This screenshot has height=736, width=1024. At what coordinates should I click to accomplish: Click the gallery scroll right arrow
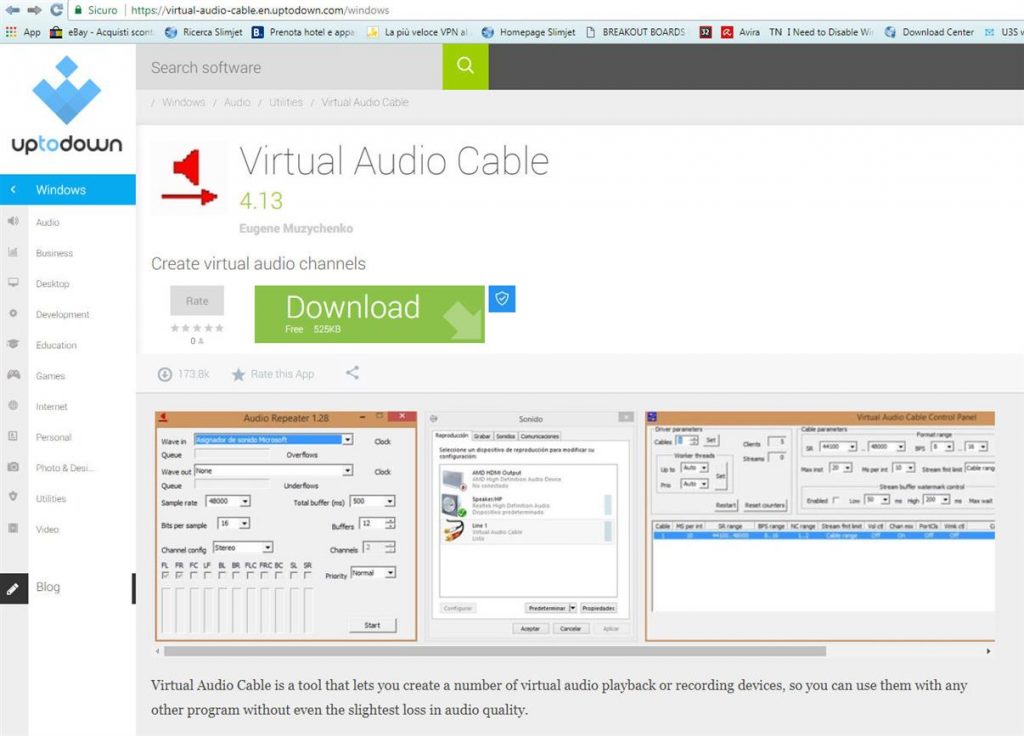tap(988, 651)
